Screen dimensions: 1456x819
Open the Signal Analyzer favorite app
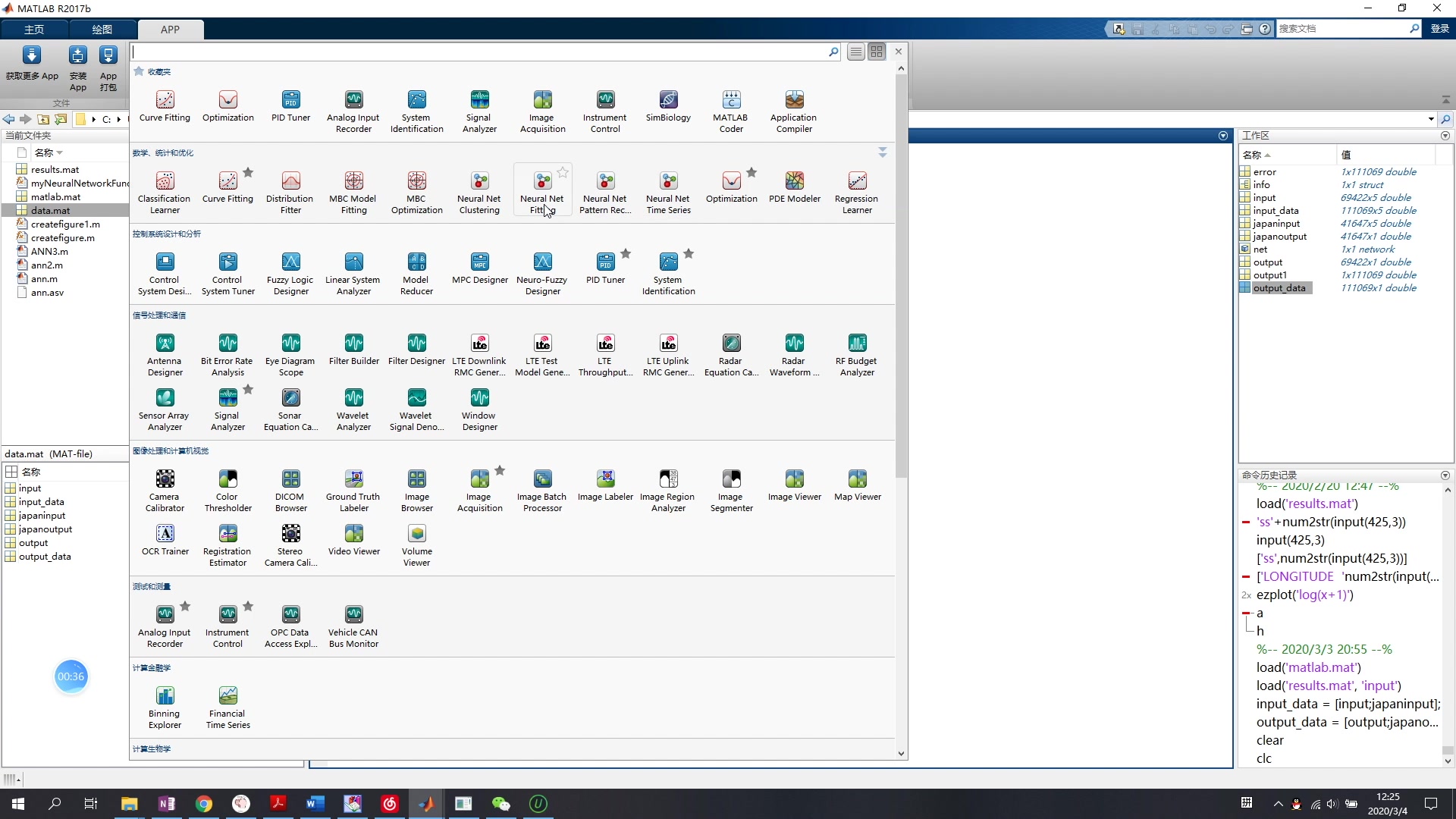pyautogui.click(x=479, y=111)
